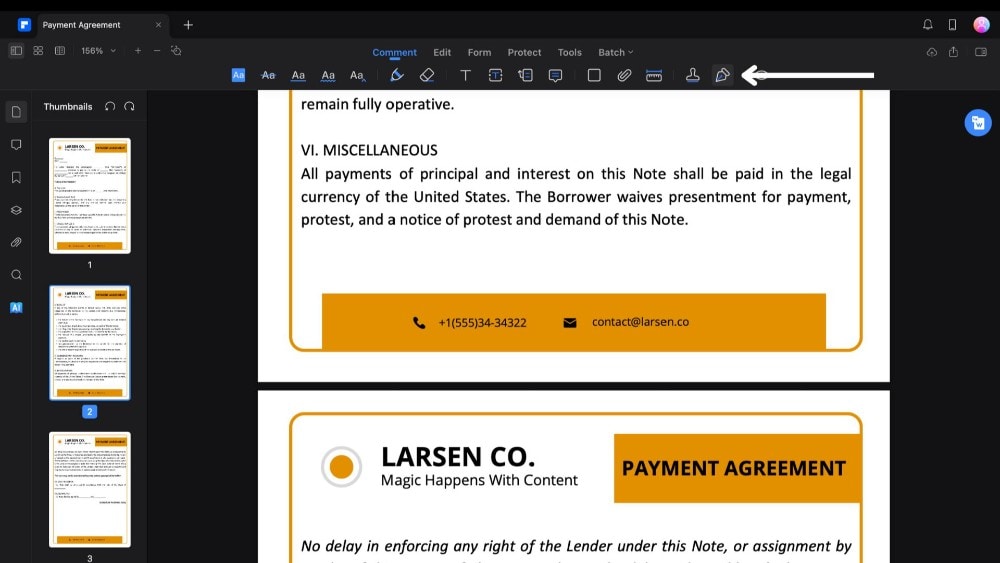
Task: Rotate thumbnails counterclockwise
Action: click(x=110, y=106)
